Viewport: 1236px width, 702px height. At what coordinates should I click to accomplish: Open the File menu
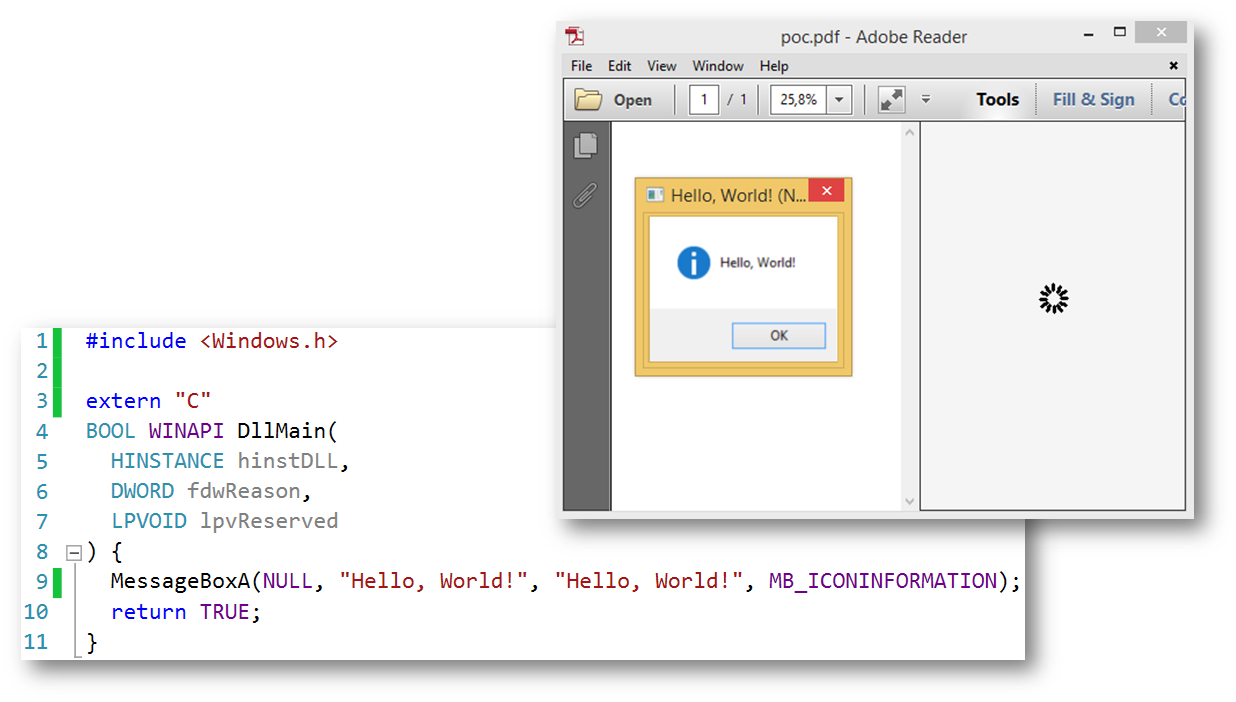(x=581, y=66)
